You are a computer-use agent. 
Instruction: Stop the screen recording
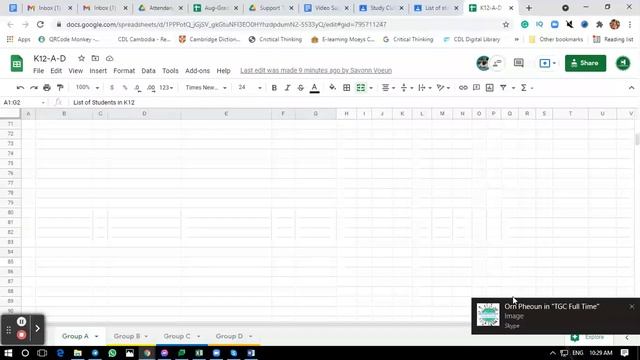(x=21, y=335)
